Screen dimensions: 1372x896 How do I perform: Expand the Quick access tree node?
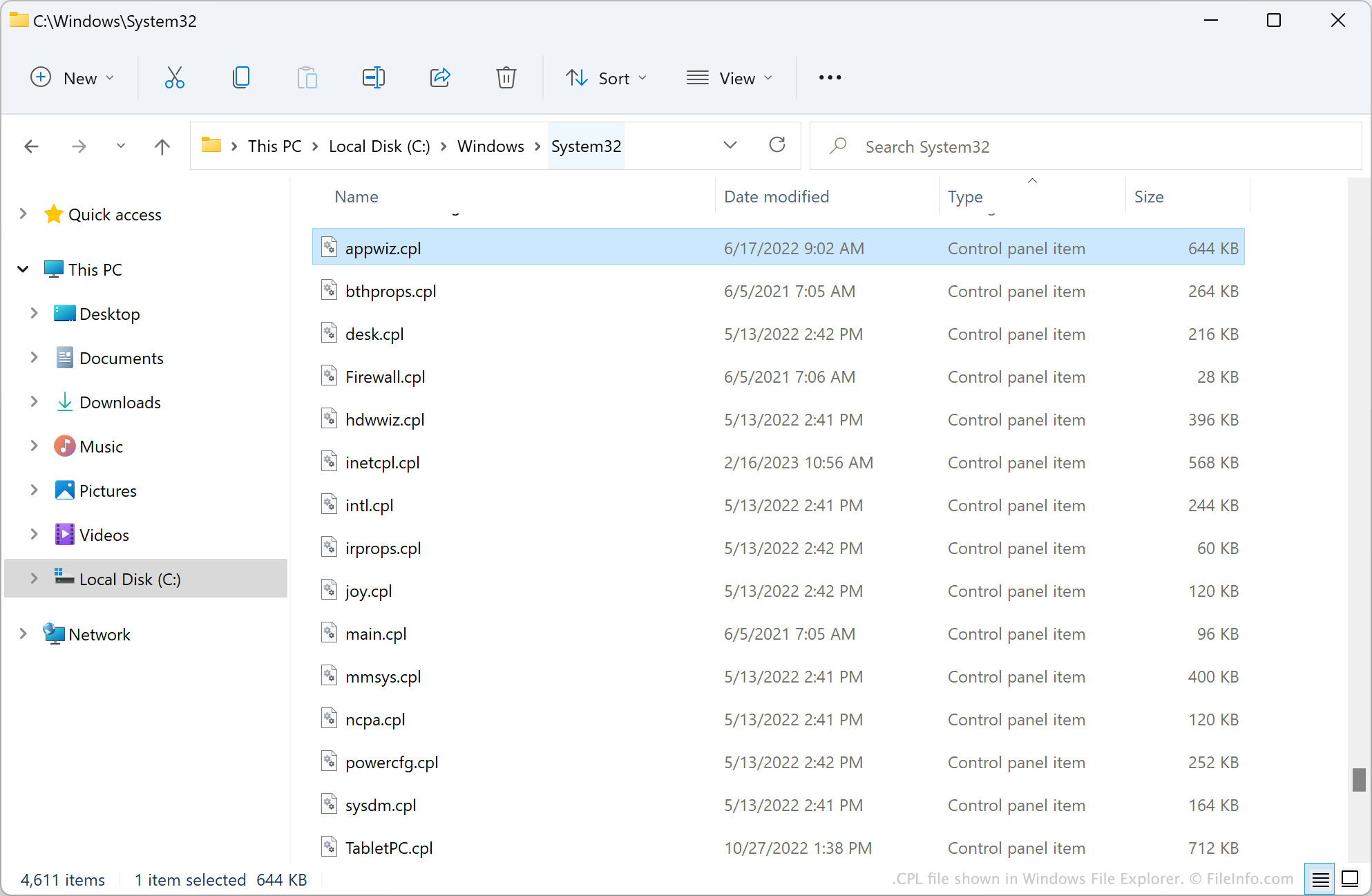pyautogui.click(x=23, y=214)
